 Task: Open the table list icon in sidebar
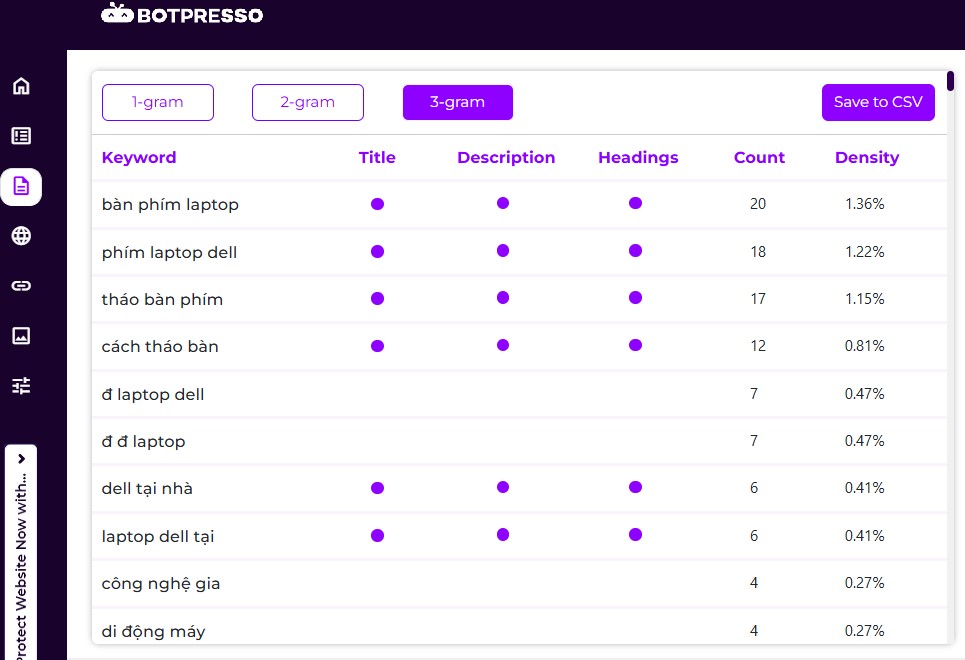[21, 136]
